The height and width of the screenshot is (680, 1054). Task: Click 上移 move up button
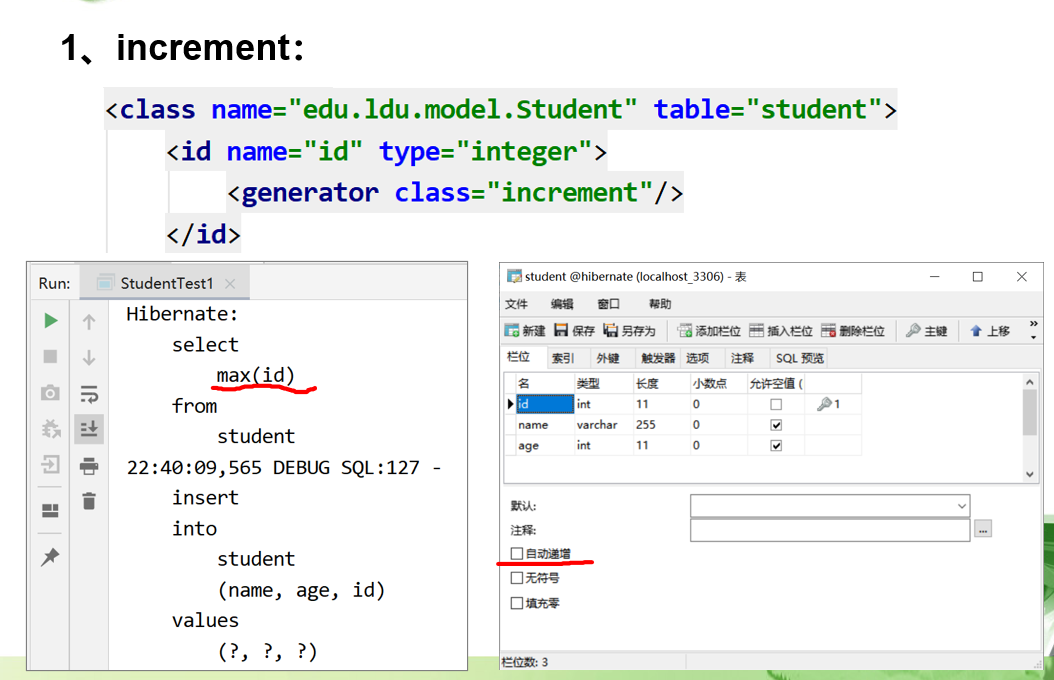(989, 331)
